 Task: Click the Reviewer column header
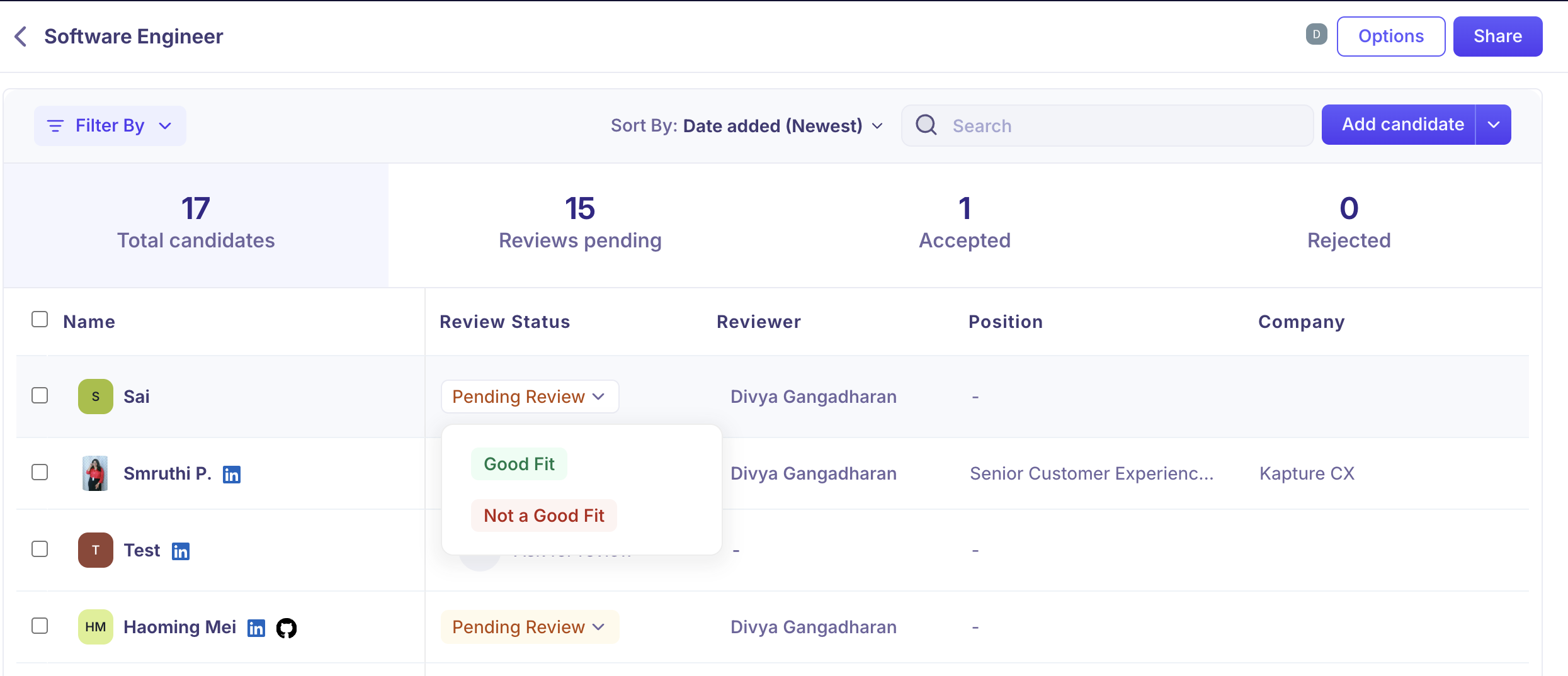(759, 322)
